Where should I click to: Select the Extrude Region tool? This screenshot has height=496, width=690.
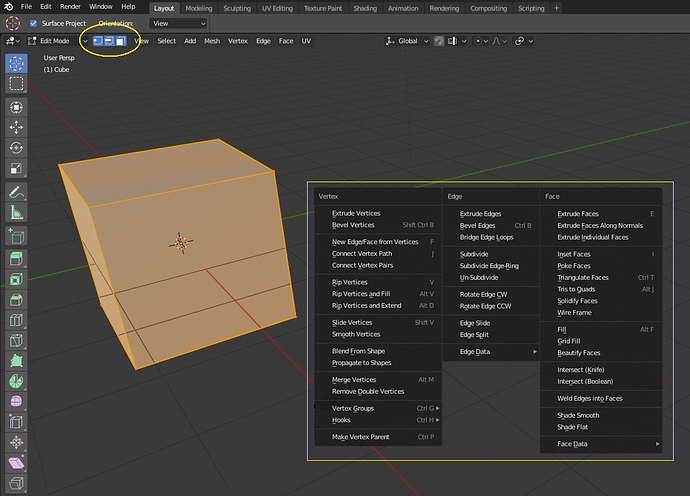(x=16, y=259)
